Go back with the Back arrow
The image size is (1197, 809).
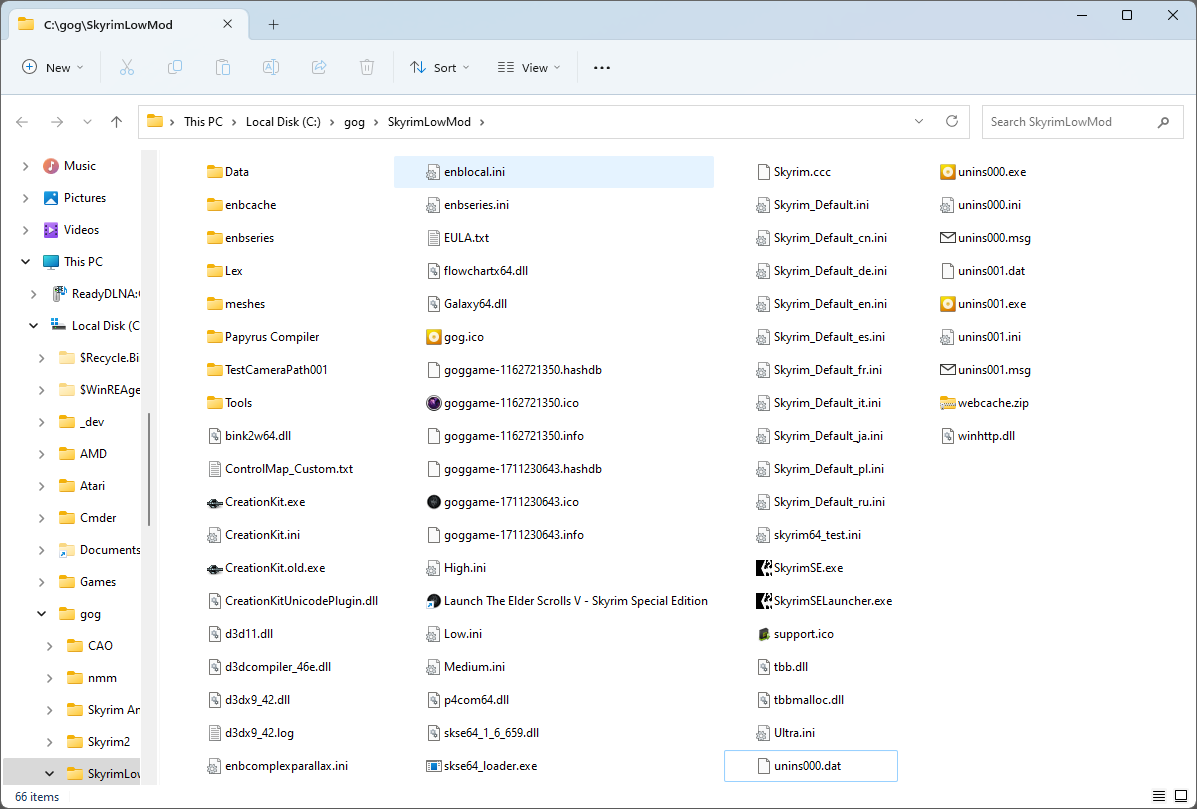click(22, 121)
